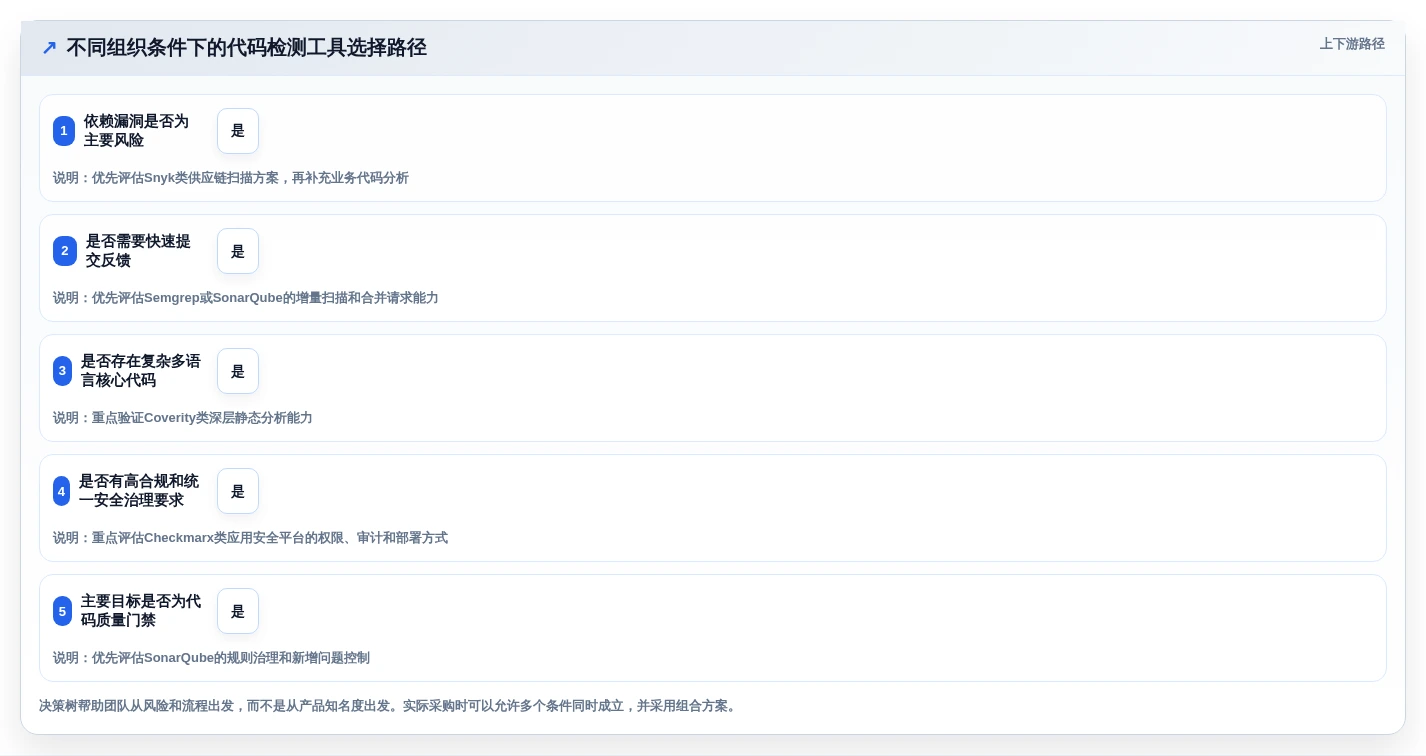
Task: Click the 是 button for 主要目标是否为代码质量门禁
Action: tap(238, 611)
